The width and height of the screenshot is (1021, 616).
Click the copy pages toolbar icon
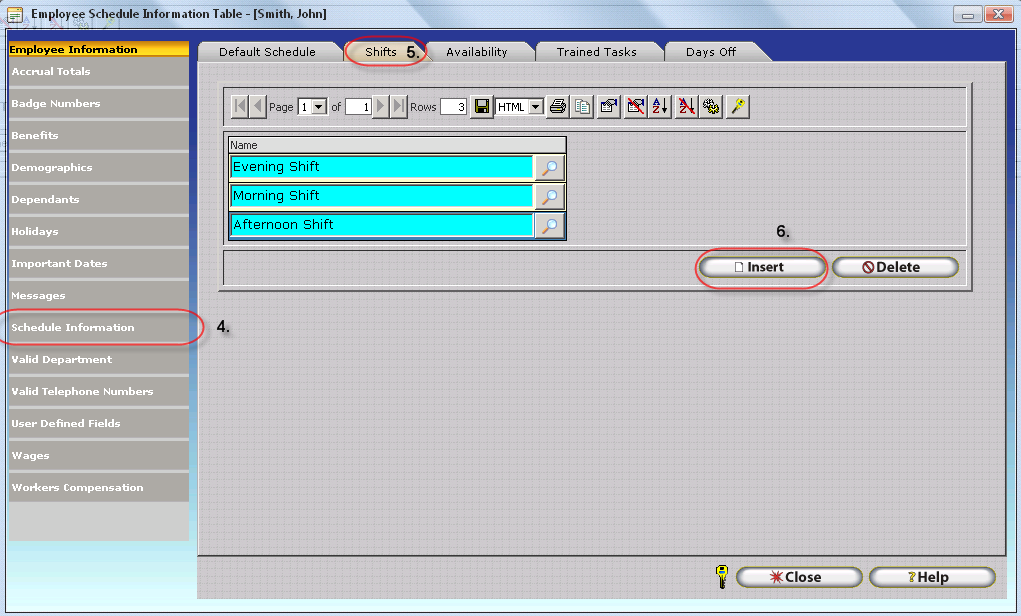tap(583, 107)
